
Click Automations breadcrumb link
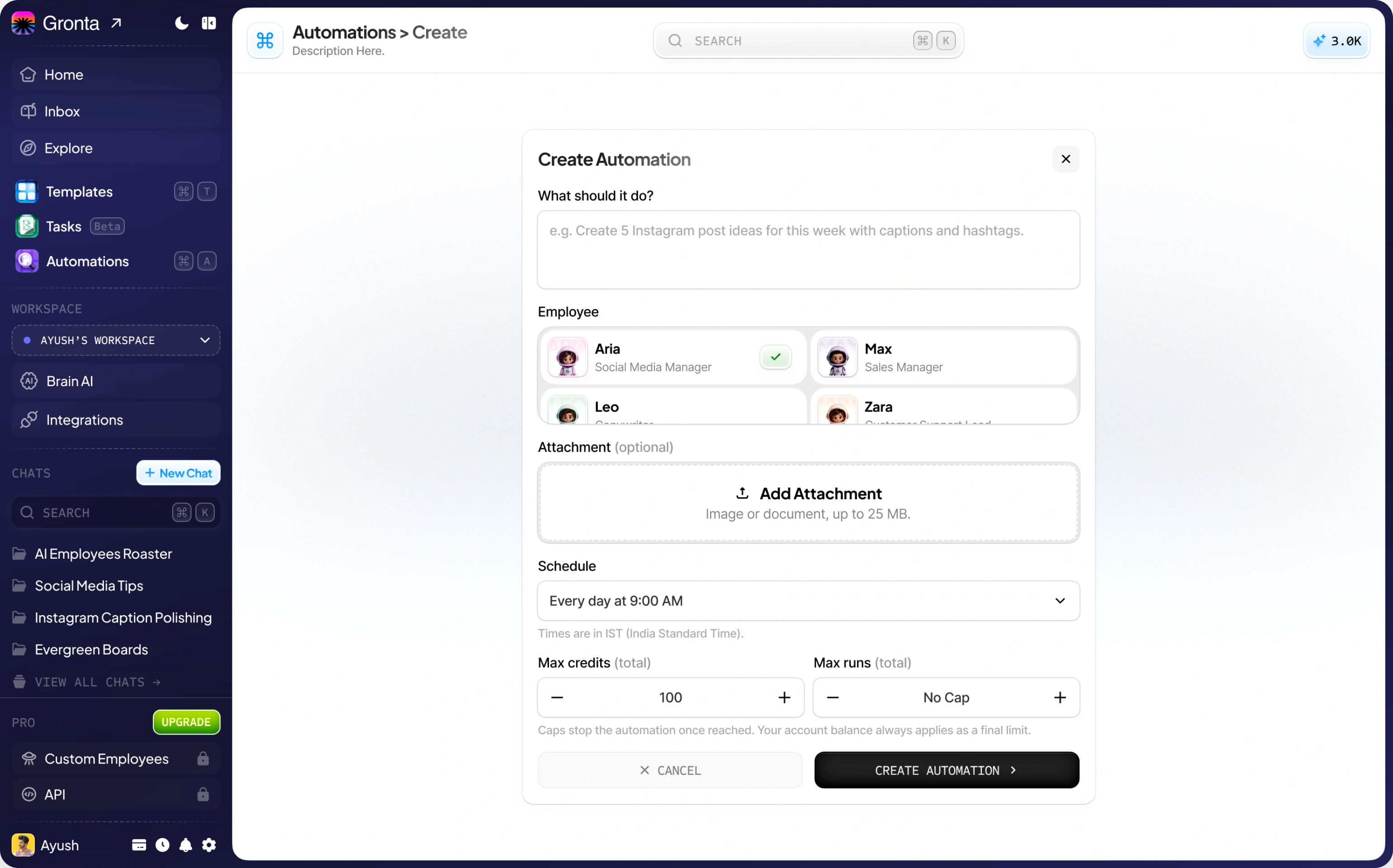344,32
